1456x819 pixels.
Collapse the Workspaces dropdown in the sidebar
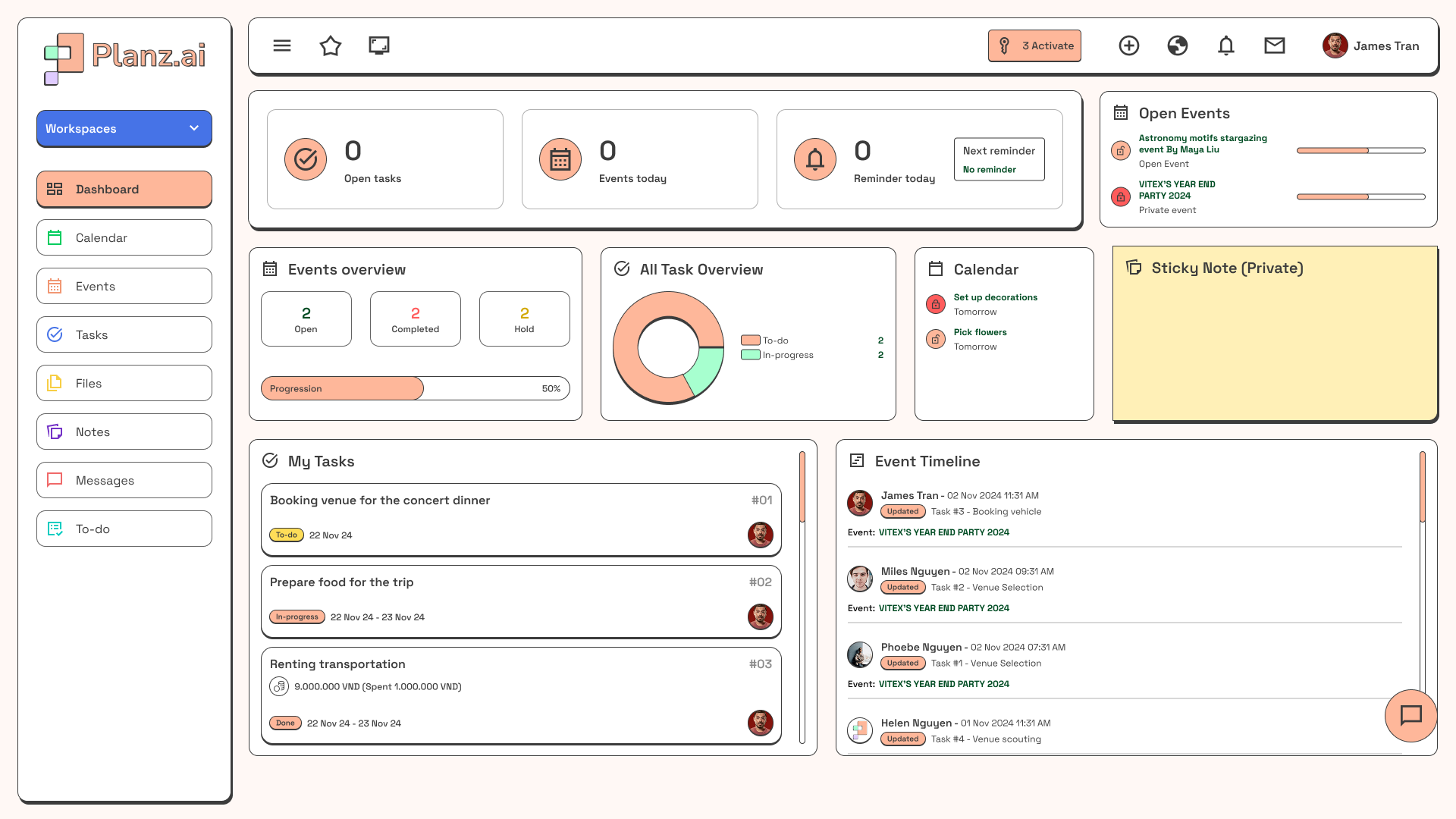(193, 128)
